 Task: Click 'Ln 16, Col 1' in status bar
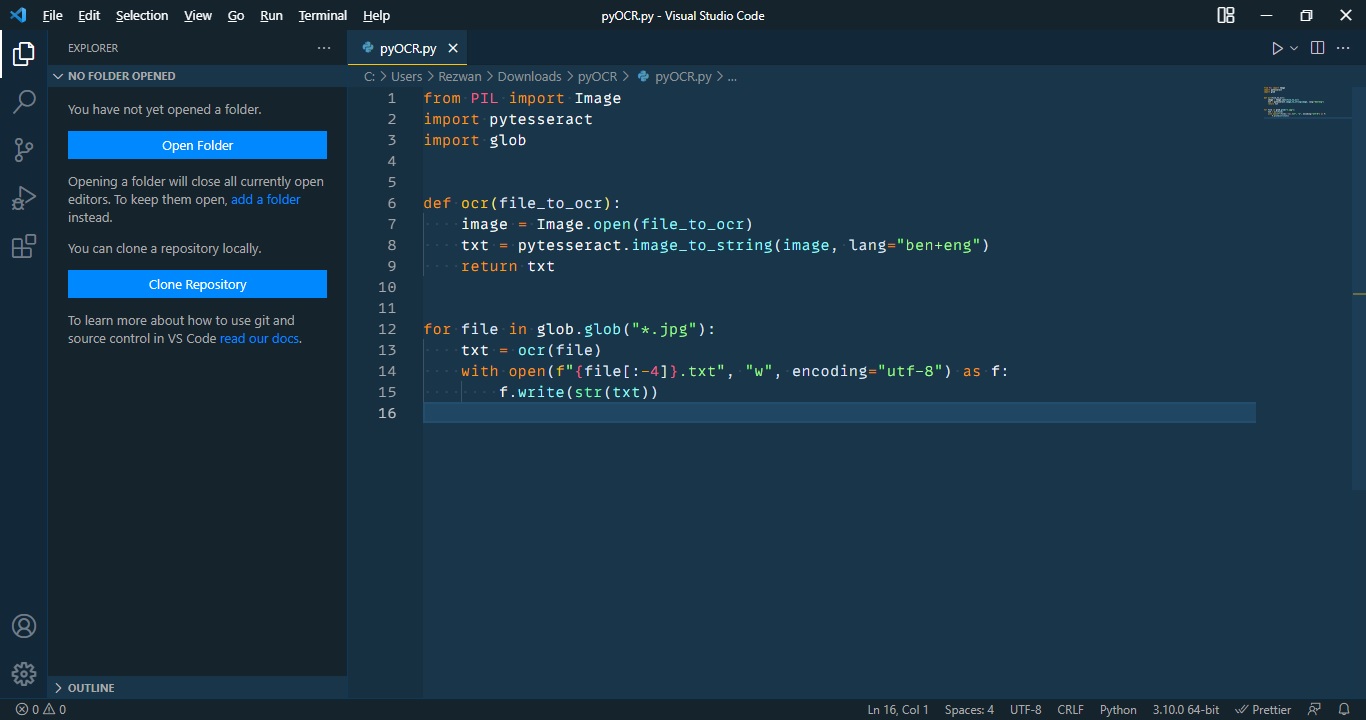click(x=898, y=709)
